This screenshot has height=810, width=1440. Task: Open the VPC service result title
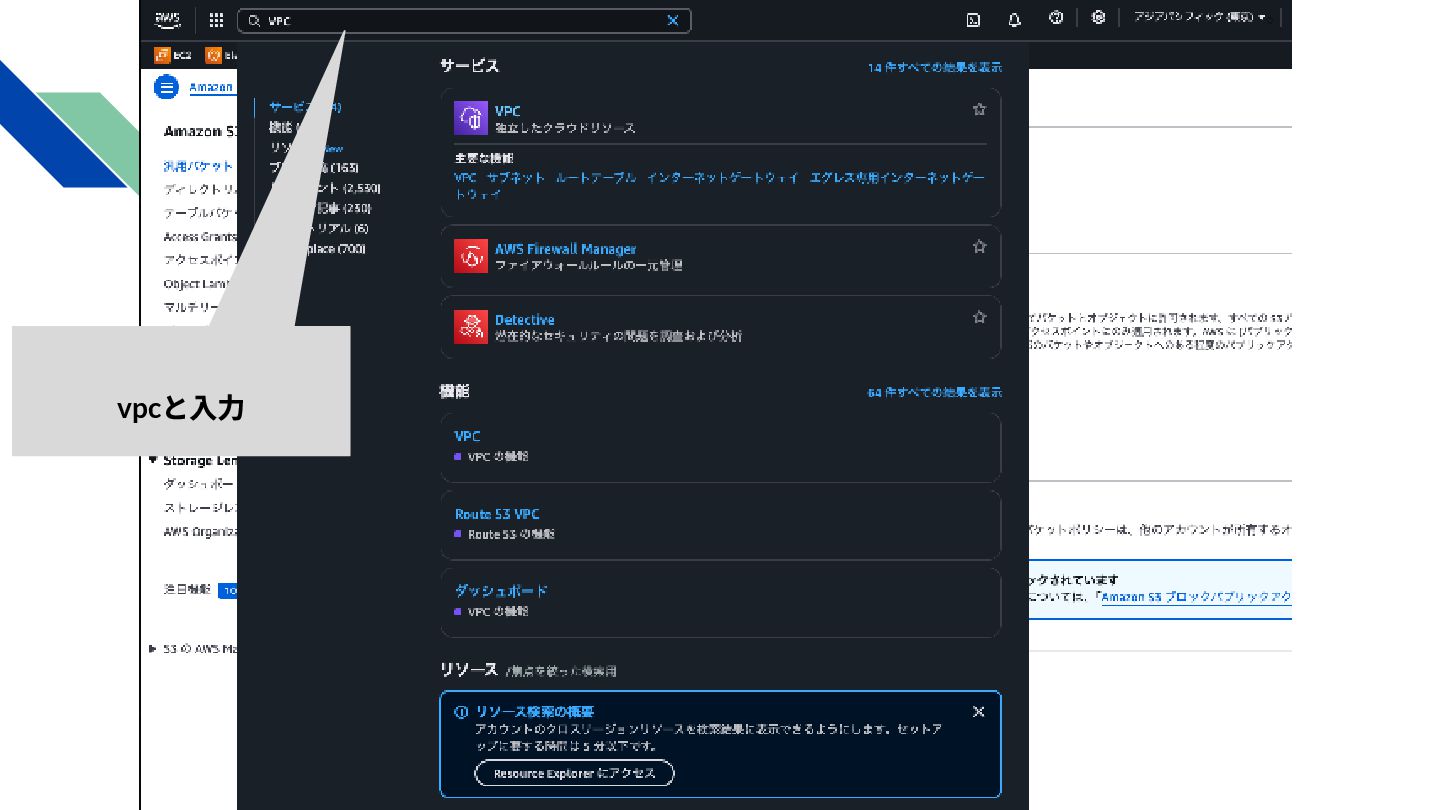507,111
